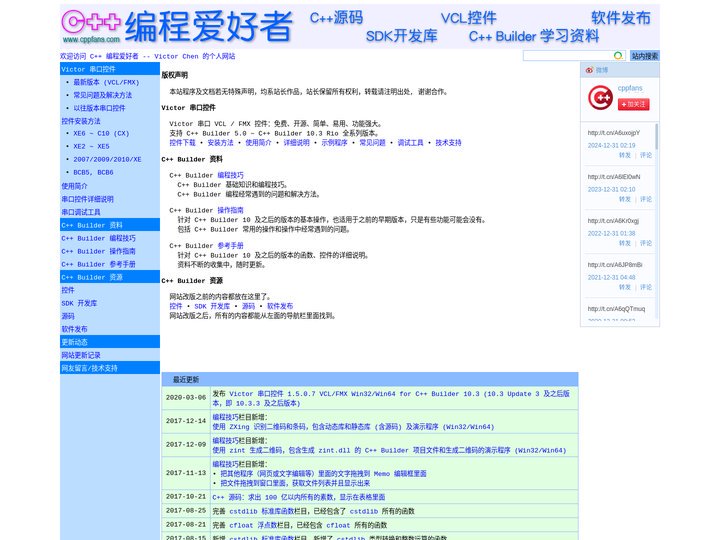Screen dimensions: 720x540
Task: Open 常见问题及解决方法 sidebar link
Action: pyautogui.click(x=102, y=95)
